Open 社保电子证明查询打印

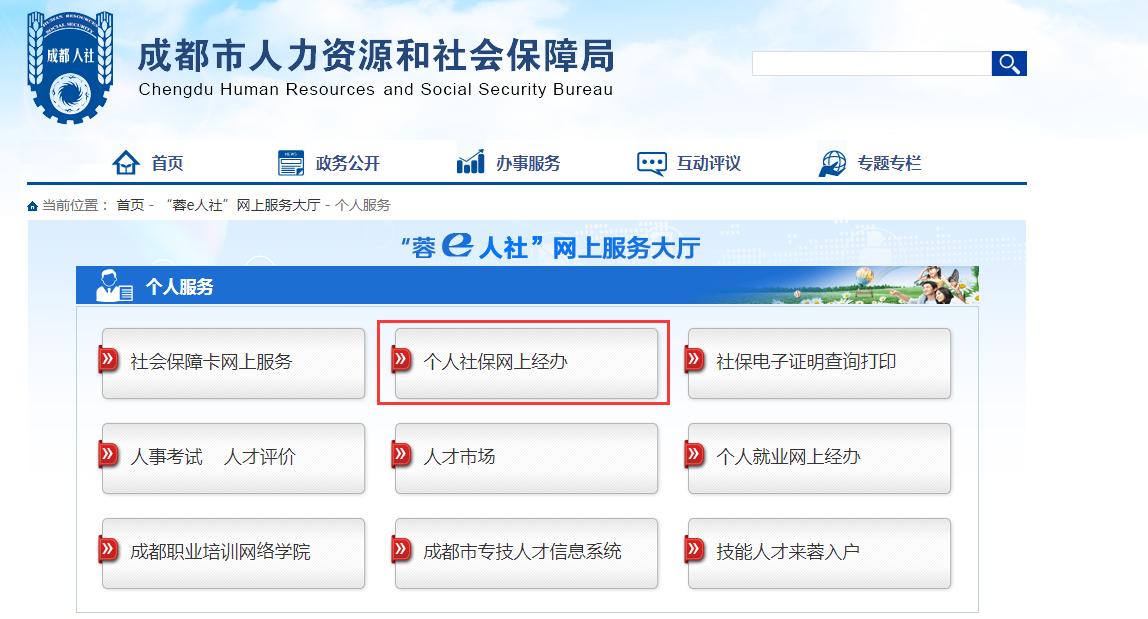click(818, 363)
